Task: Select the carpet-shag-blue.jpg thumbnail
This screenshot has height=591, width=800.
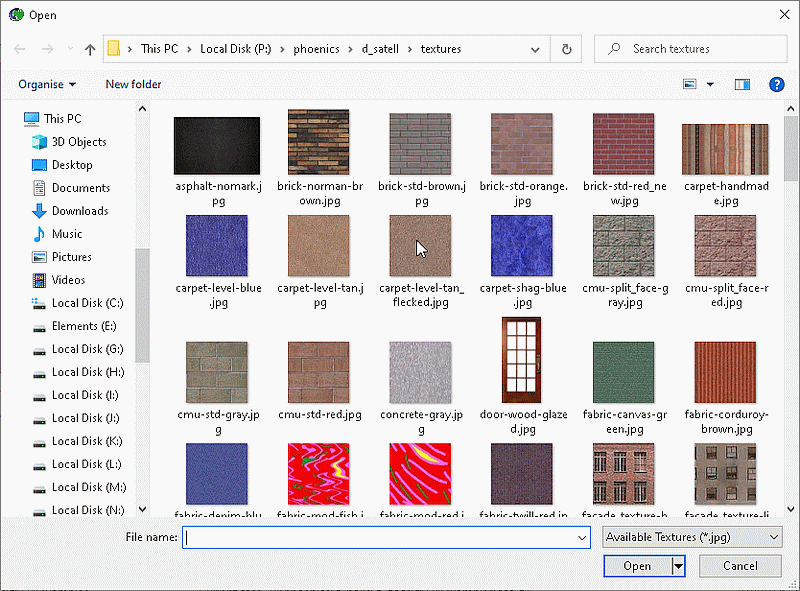Action: 521,246
